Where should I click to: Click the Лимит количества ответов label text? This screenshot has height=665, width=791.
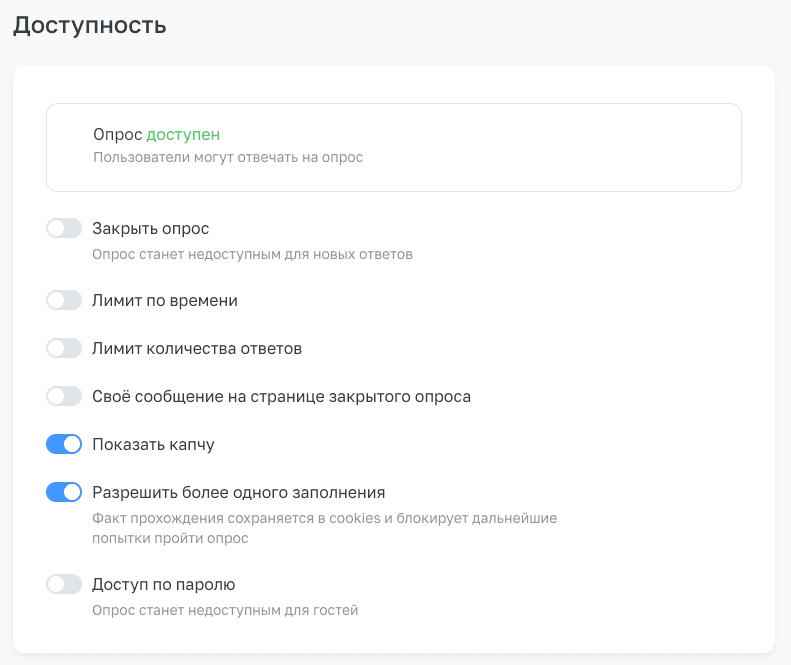pos(197,349)
